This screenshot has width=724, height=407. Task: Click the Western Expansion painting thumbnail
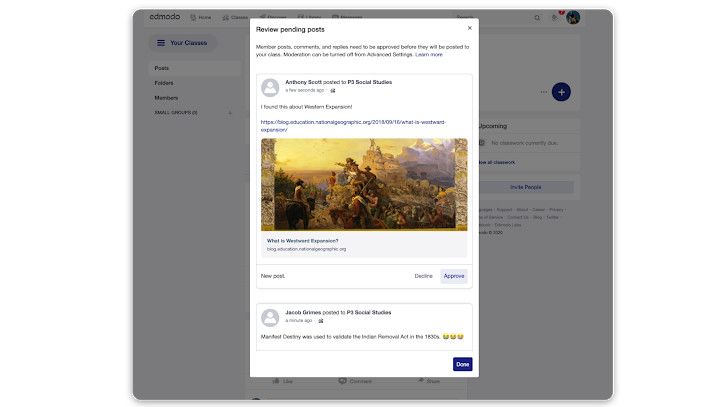tap(364, 184)
